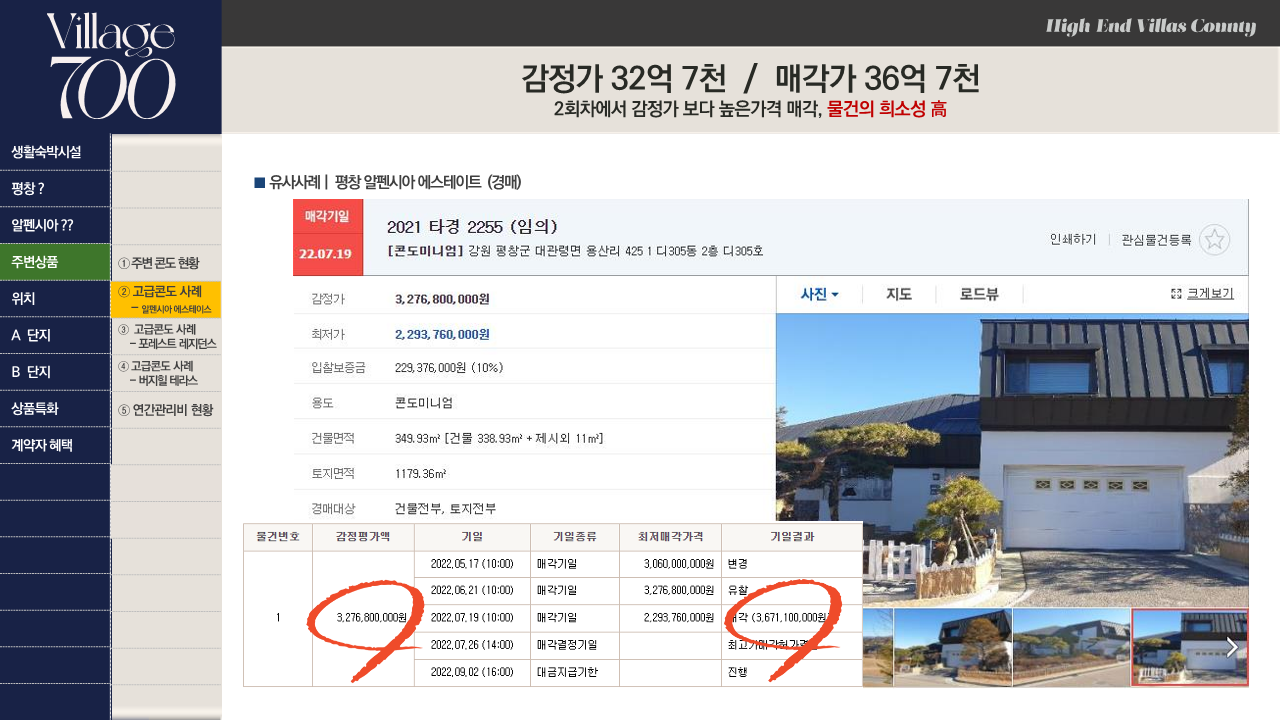Select submenu ① 주변 콘도 현황
The height and width of the screenshot is (720, 1280).
tap(165, 263)
